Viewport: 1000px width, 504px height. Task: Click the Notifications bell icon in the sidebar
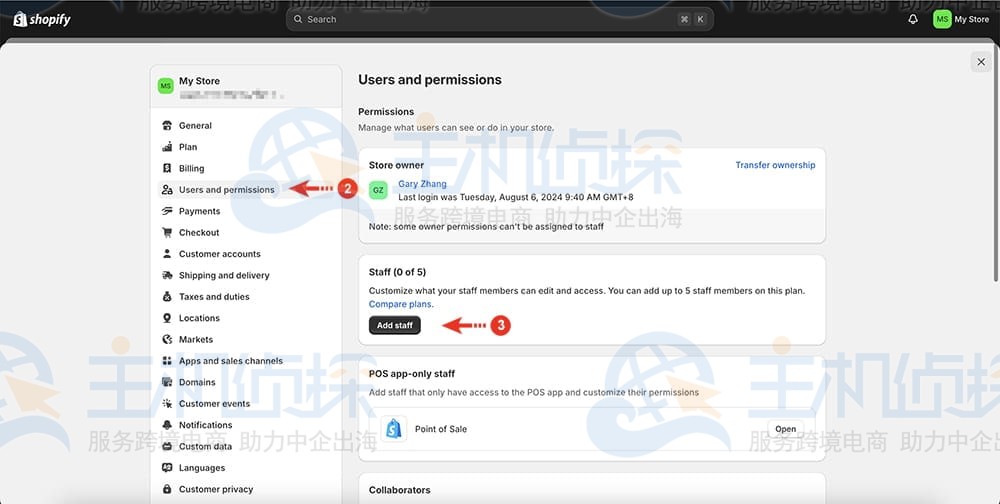click(167, 425)
